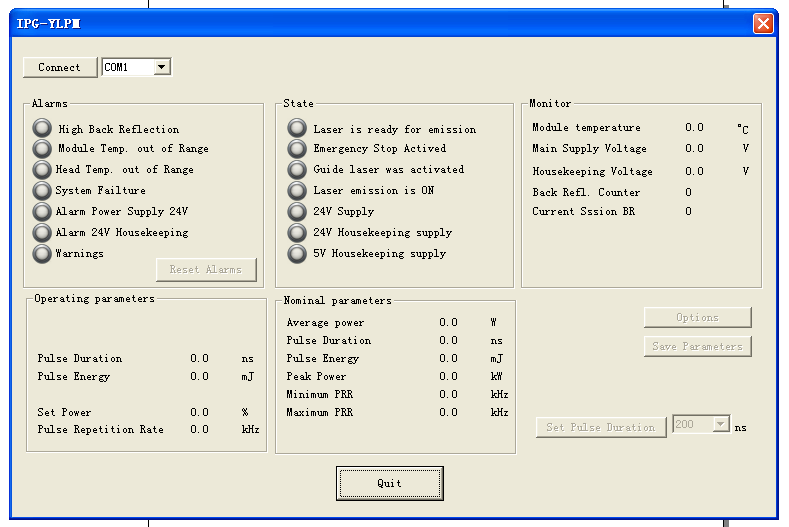789x527 pixels.
Task: Click the Peak Power label
Action: [x=316, y=377]
